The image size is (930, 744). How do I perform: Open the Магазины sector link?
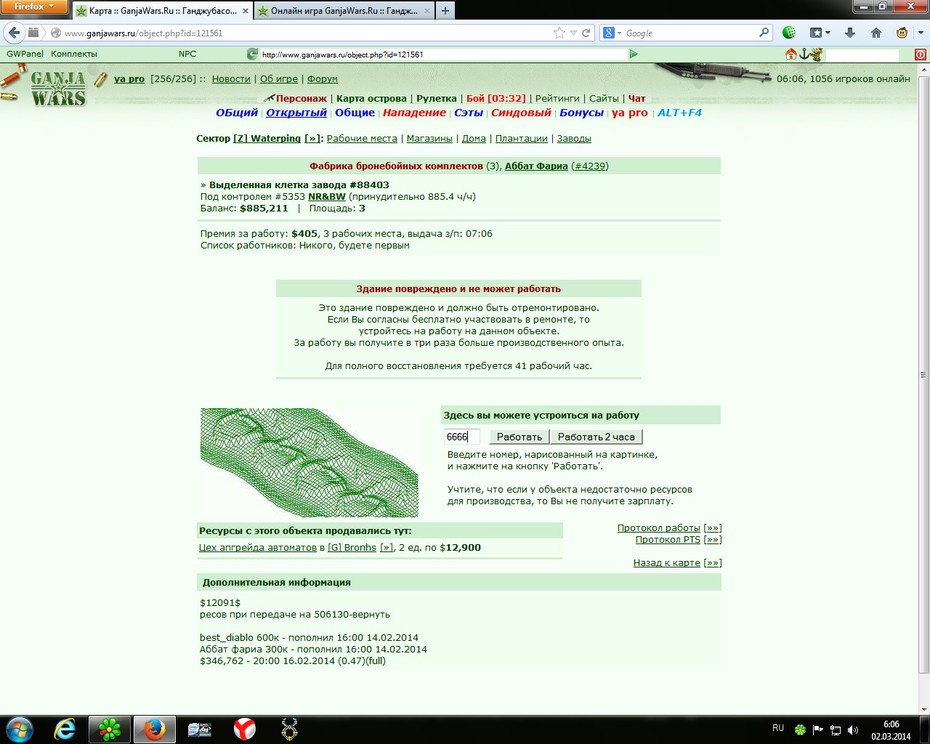[x=429, y=138]
